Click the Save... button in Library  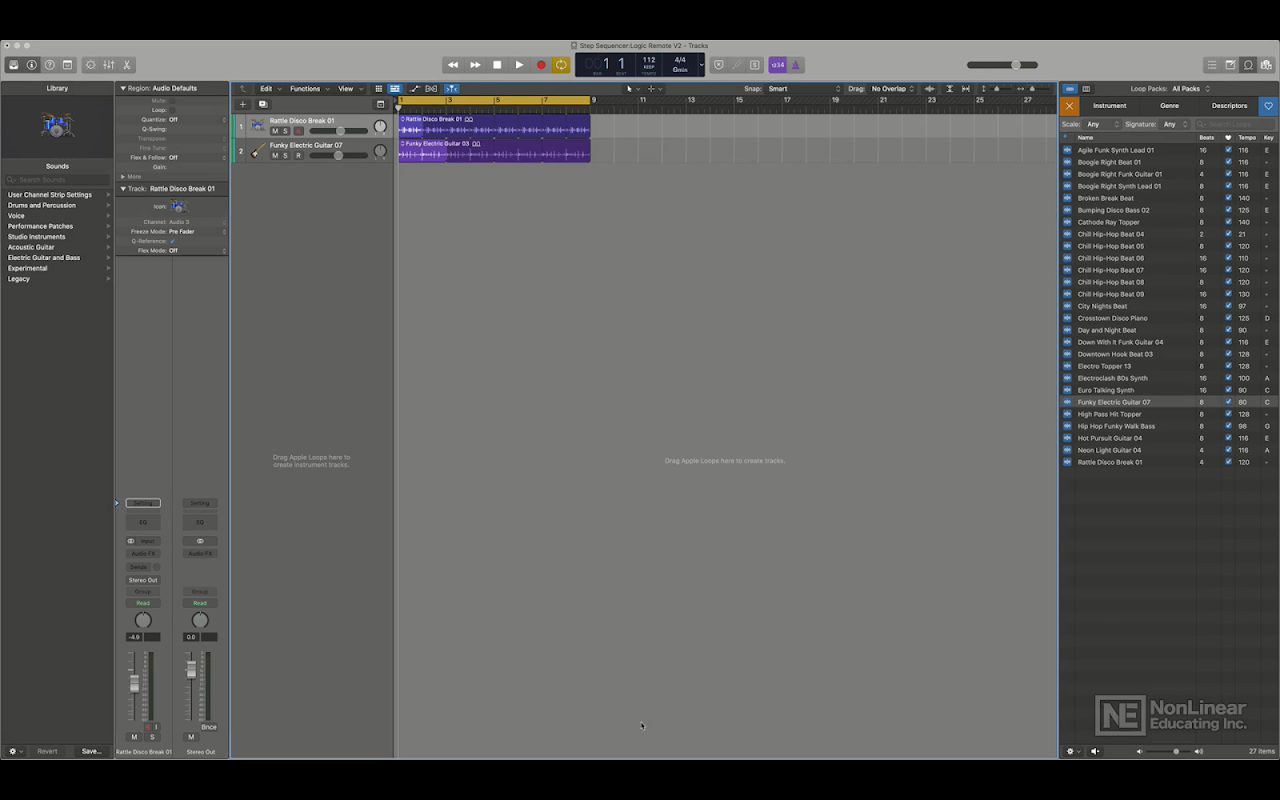click(91, 751)
